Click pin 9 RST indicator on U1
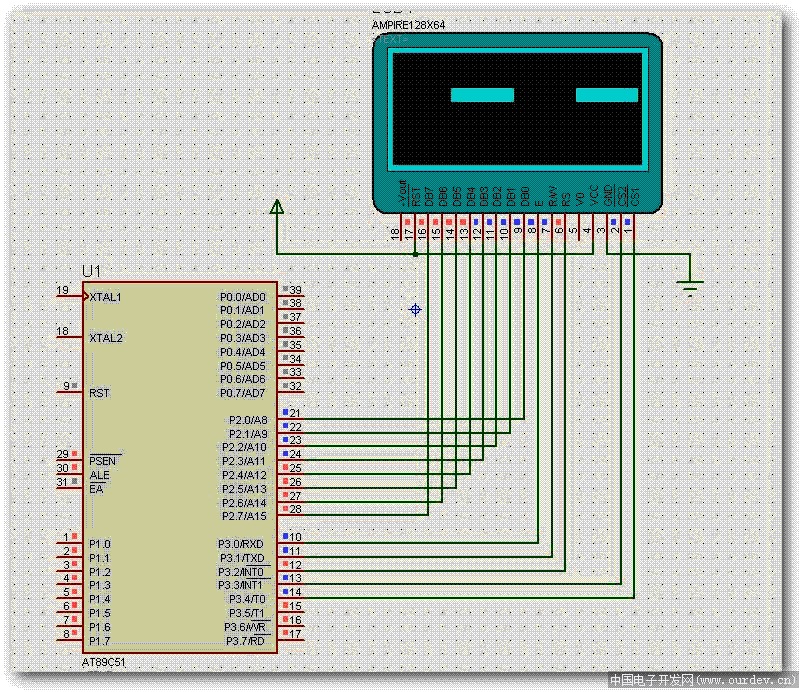Viewport: 802px width, 692px height. pyautogui.click(x=75, y=386)
